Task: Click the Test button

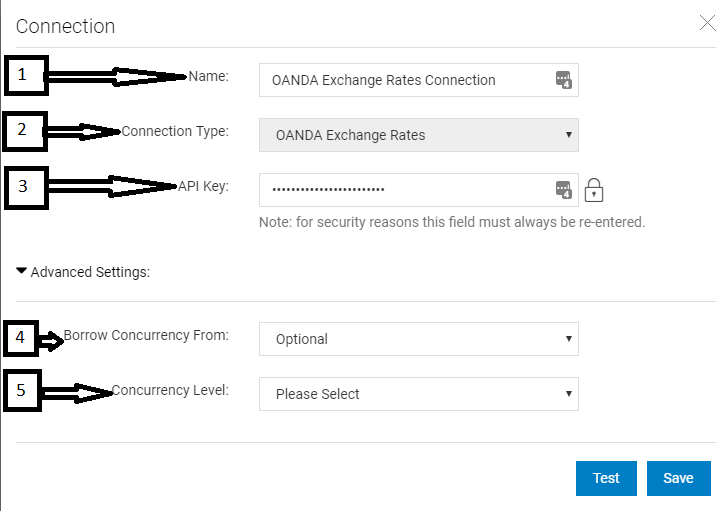Action: 606,478
